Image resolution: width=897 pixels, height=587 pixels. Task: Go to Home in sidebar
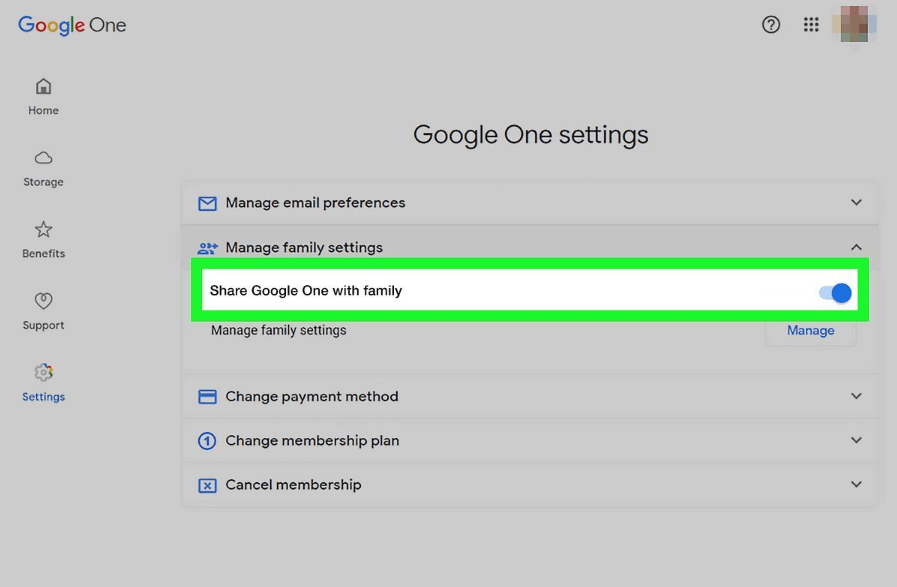tap(43, 96)
